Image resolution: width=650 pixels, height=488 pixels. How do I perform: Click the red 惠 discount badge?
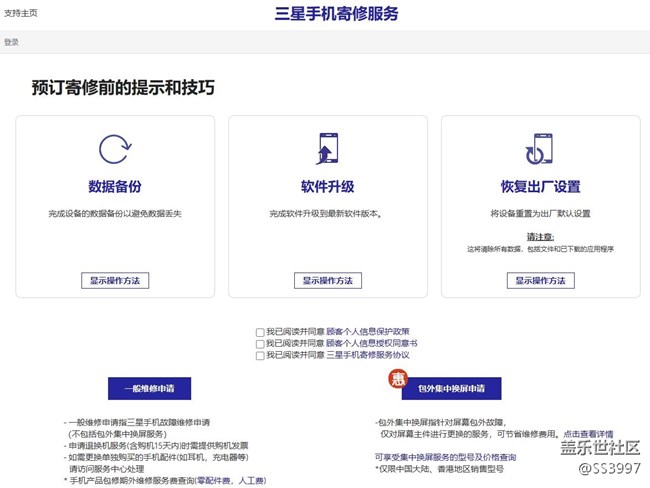397,379
